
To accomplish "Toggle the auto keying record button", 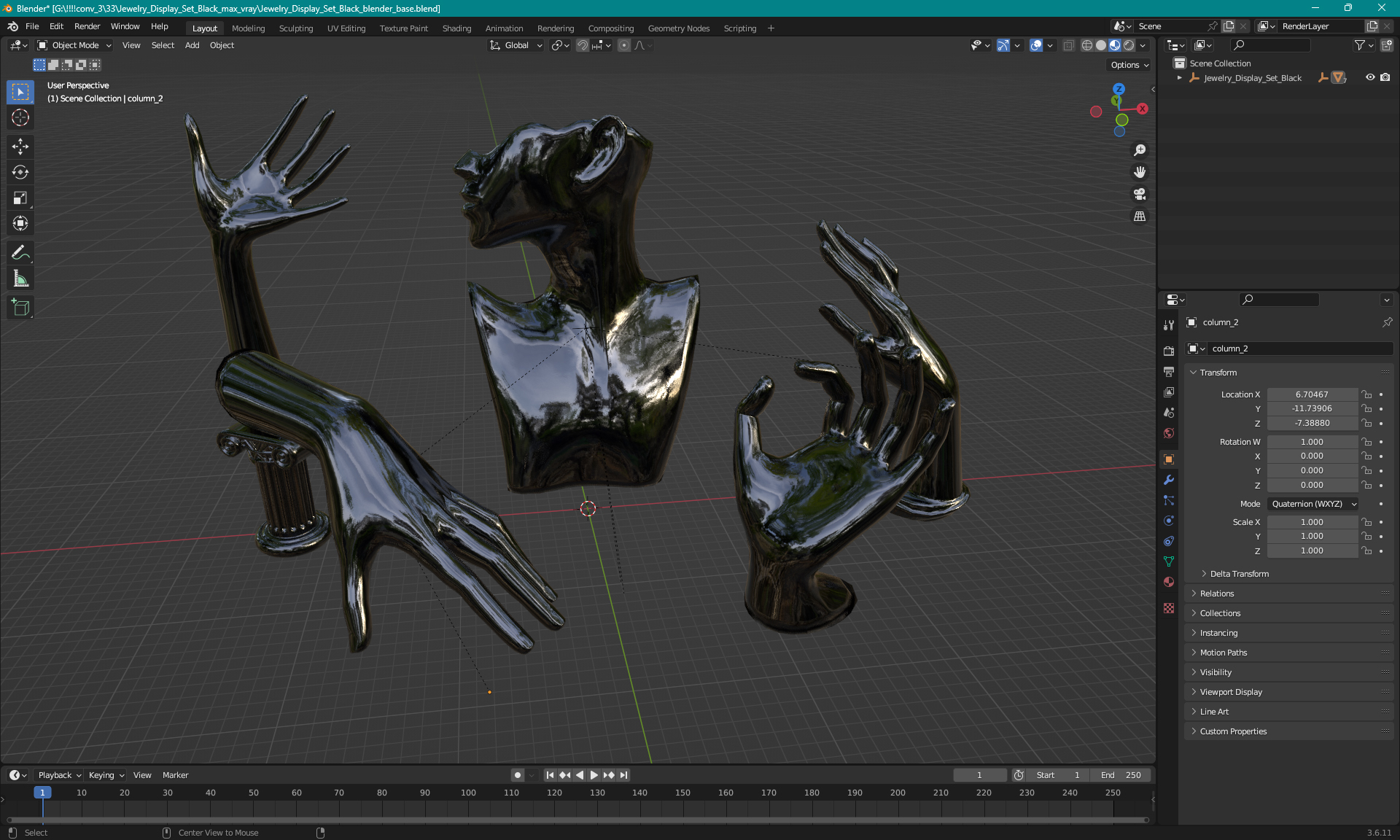I will click(x=517, y=775).
